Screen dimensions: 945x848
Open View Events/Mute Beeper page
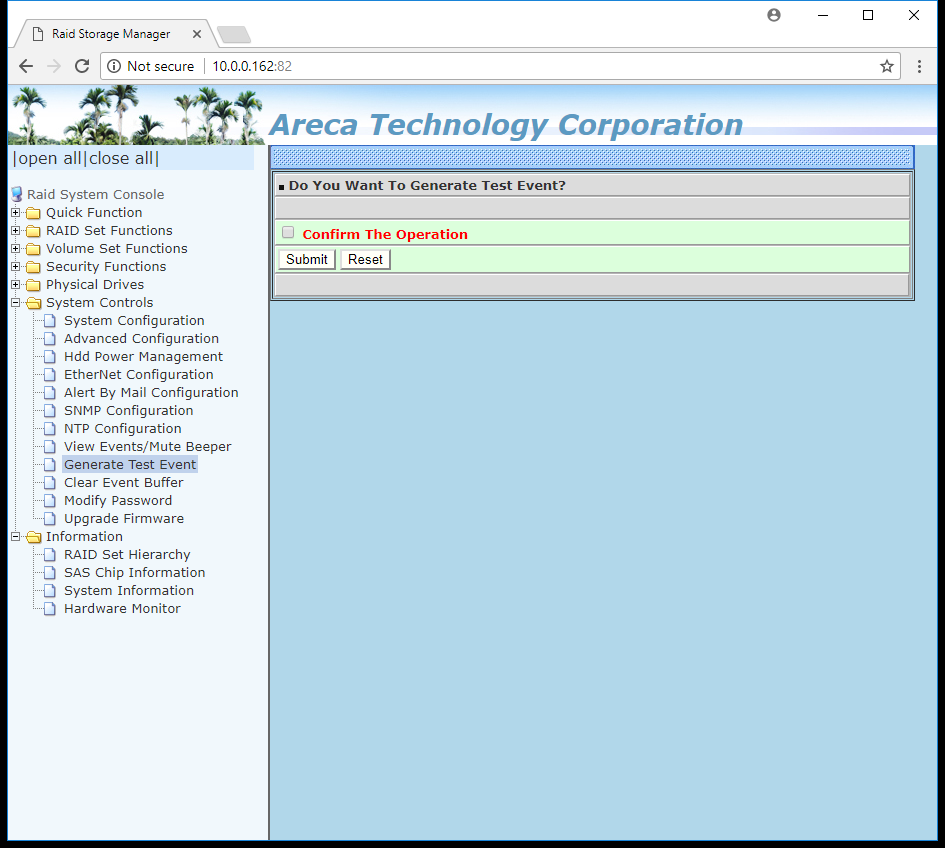(x=147, y=447)
